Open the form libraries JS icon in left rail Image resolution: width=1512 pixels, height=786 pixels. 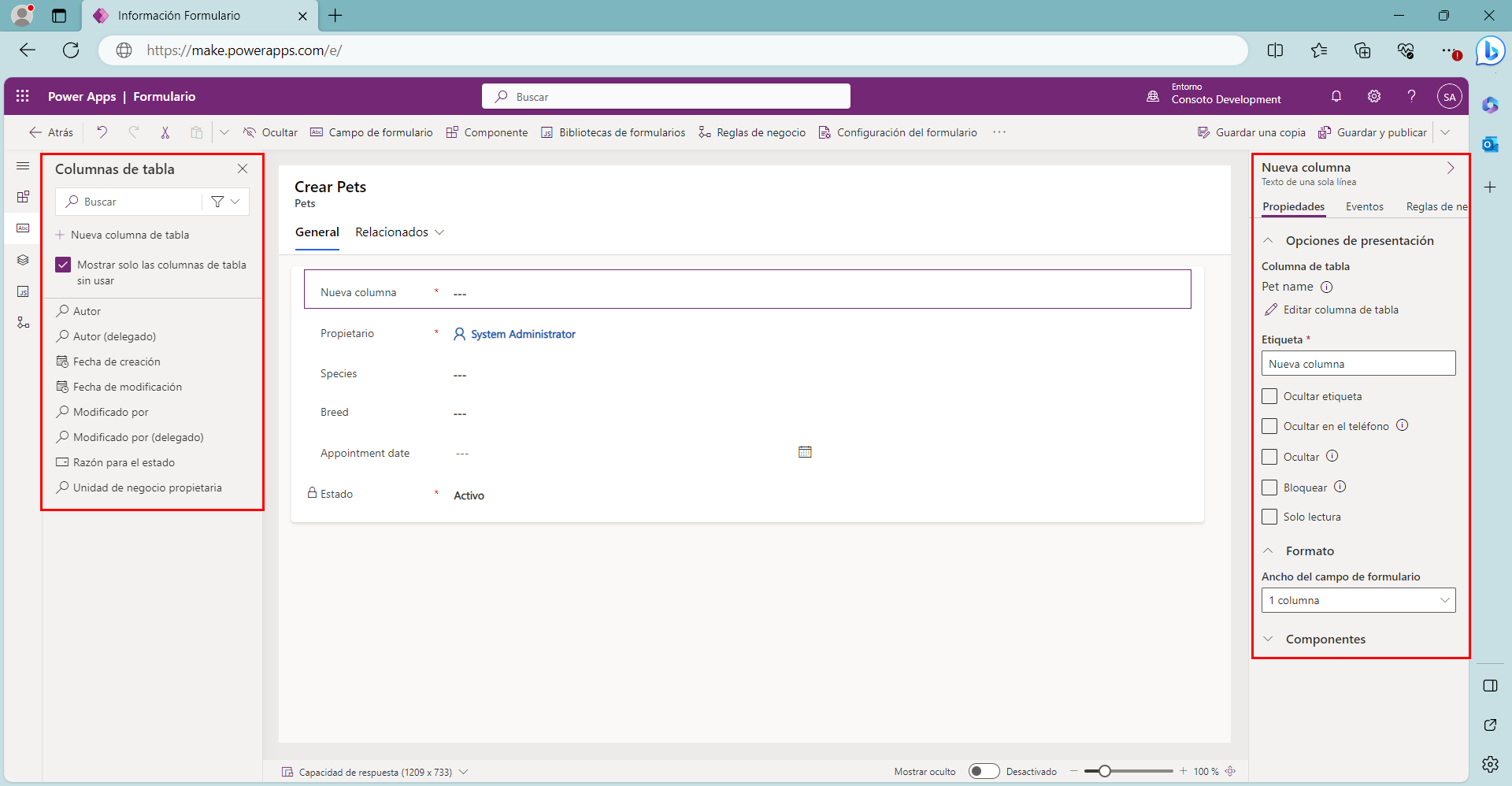click(x=23, y=291)
